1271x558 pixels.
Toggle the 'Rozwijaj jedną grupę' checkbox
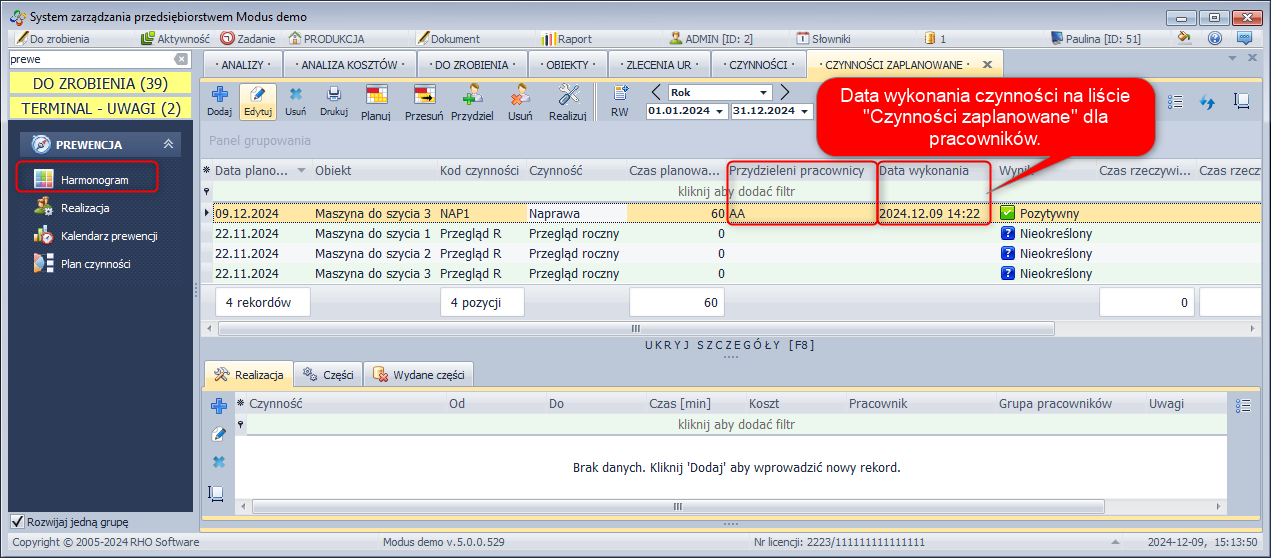point(17,522)
